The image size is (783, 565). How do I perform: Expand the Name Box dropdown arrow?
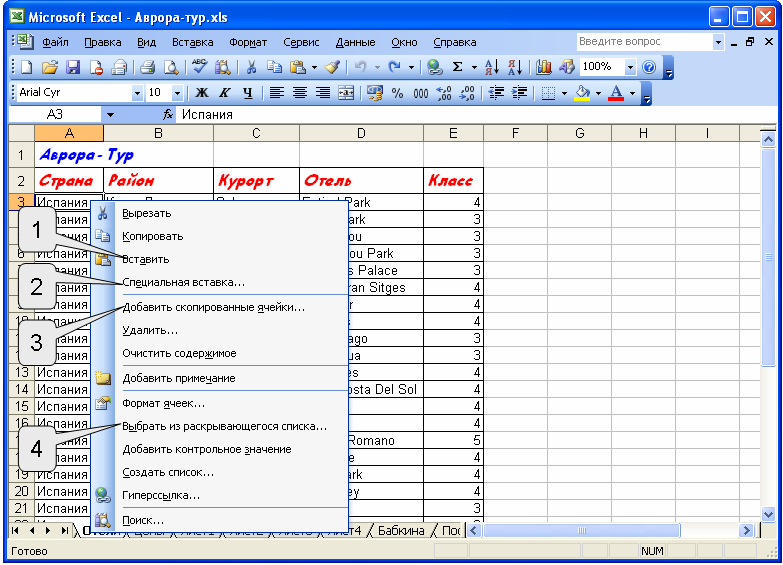click(110, 115)
